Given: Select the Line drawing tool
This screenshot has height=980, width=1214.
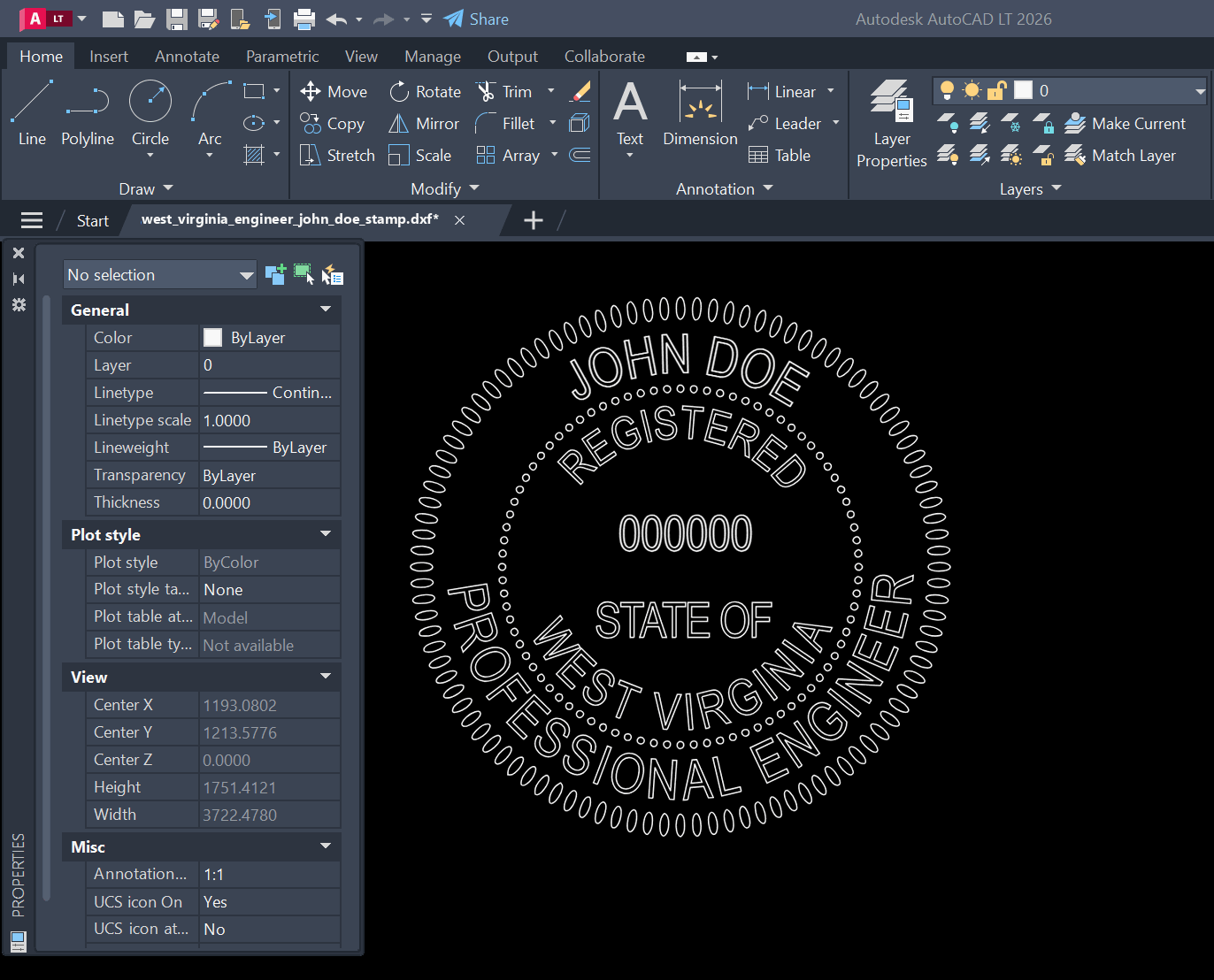Looking at the screenshot, I should click(32, 112).
